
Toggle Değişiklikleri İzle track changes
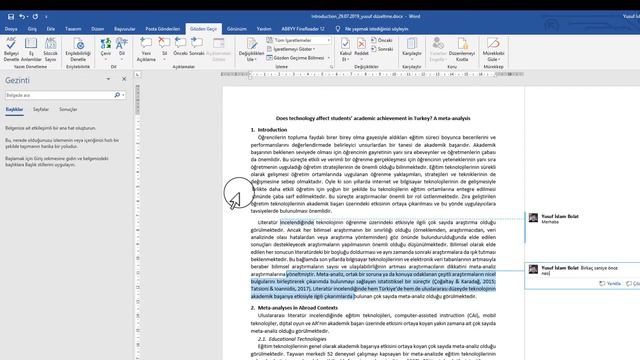point(251,49)
